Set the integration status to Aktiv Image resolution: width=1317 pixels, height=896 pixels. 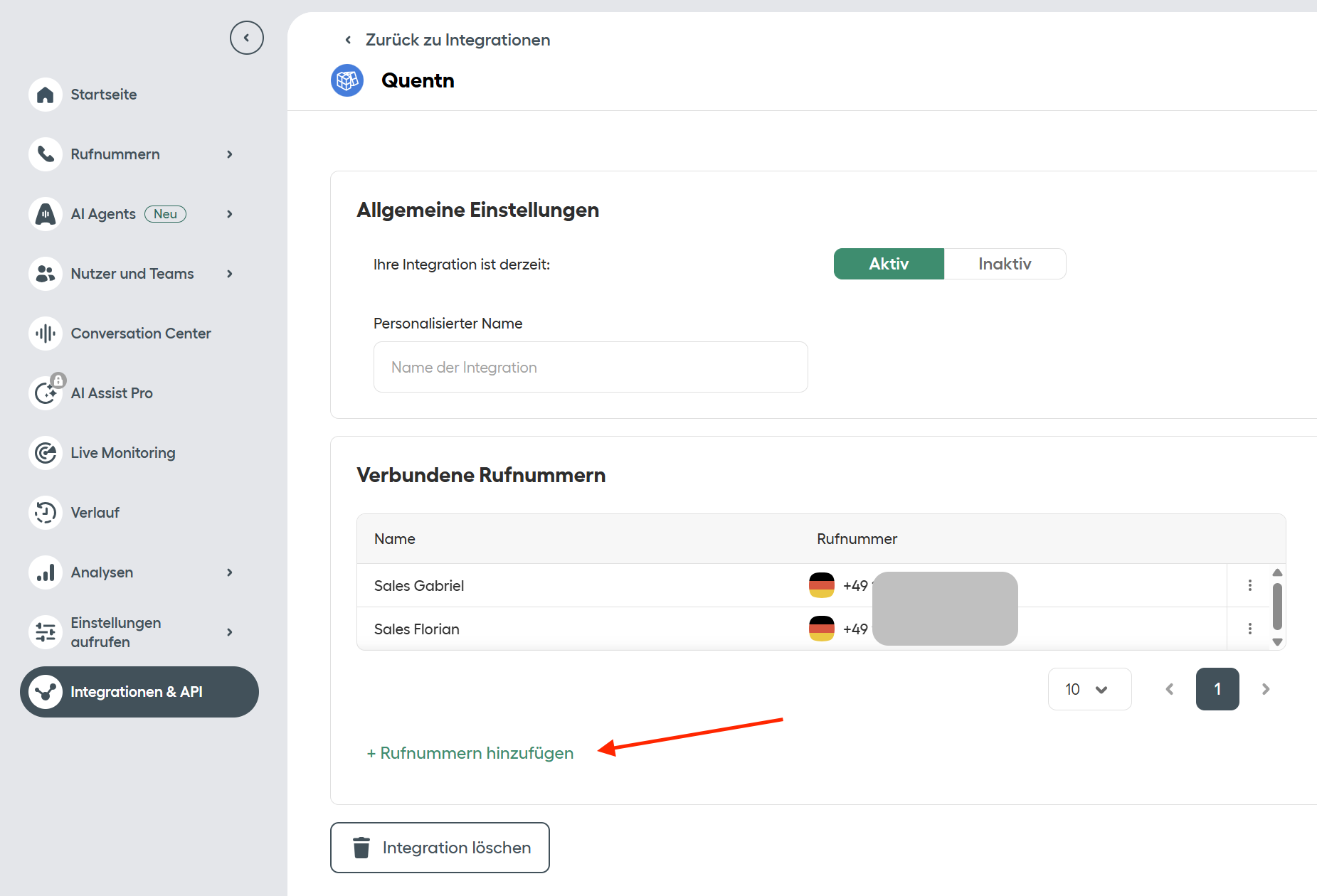[x=889, y=264]
